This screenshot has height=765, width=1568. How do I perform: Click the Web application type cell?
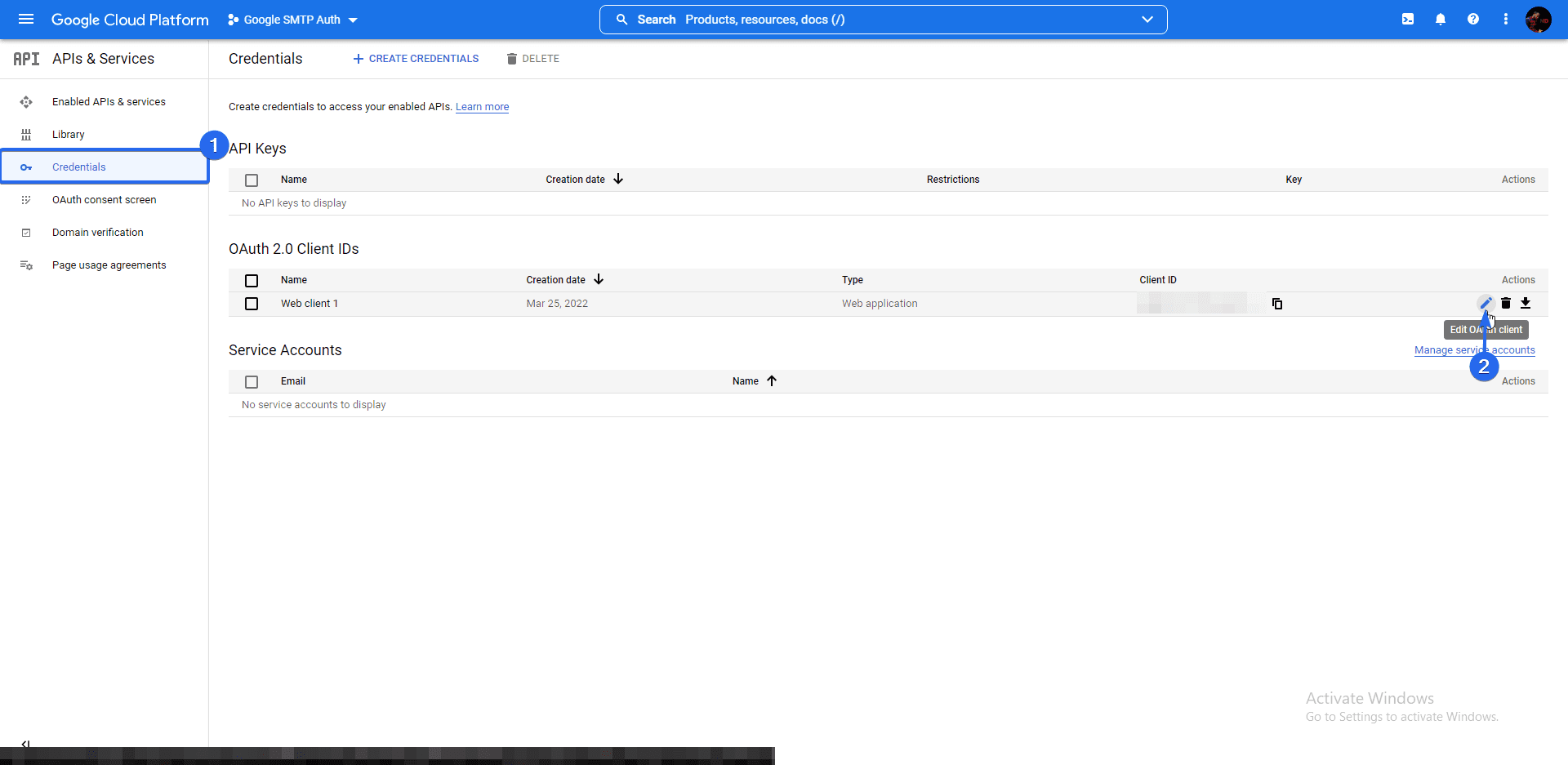(x=880, y=304)
